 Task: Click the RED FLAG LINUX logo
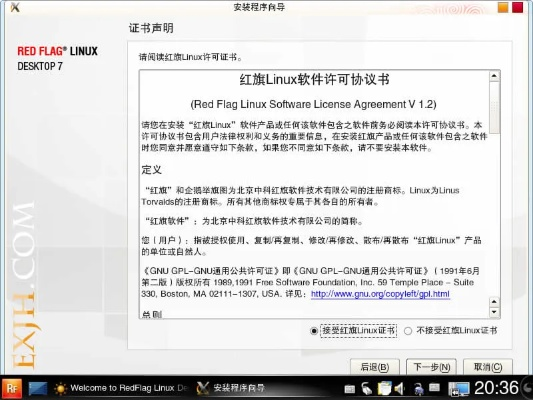[57, 51]
